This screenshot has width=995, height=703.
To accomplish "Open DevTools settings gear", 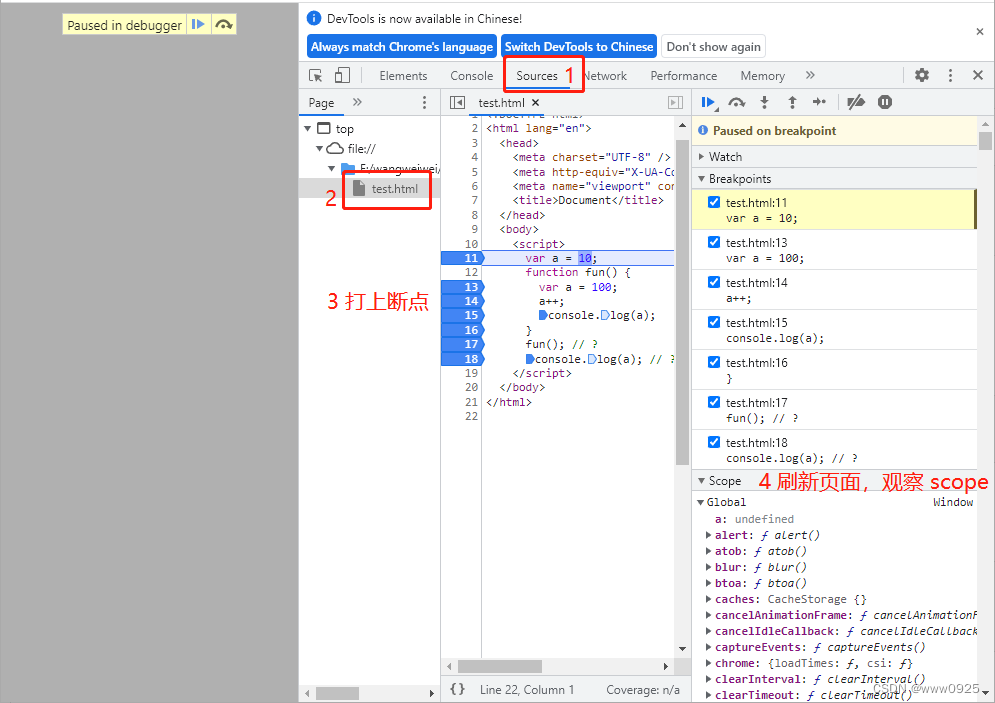I will coord(922,76).
